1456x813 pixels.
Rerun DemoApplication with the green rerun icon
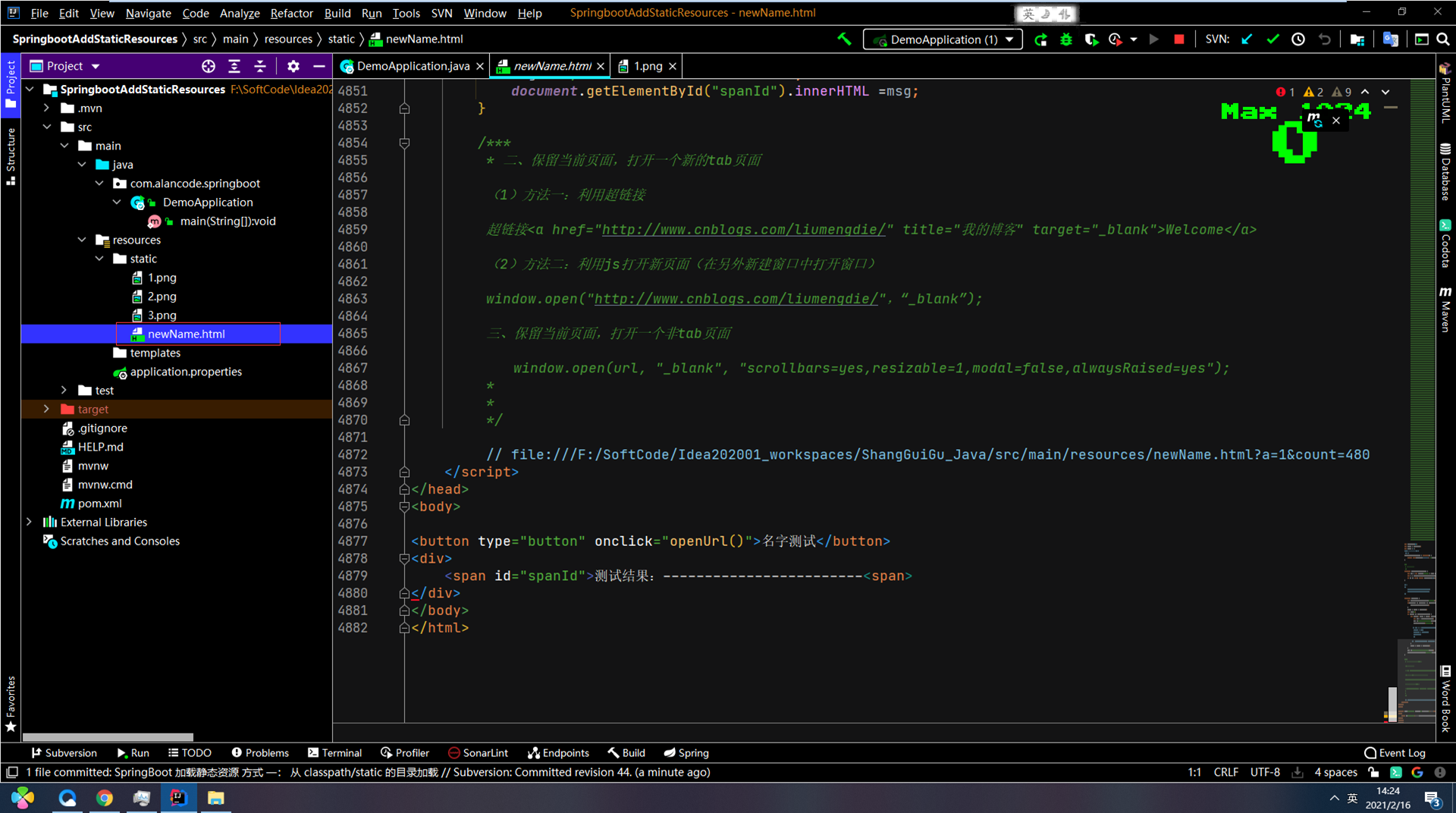[x=1041, y=39]
